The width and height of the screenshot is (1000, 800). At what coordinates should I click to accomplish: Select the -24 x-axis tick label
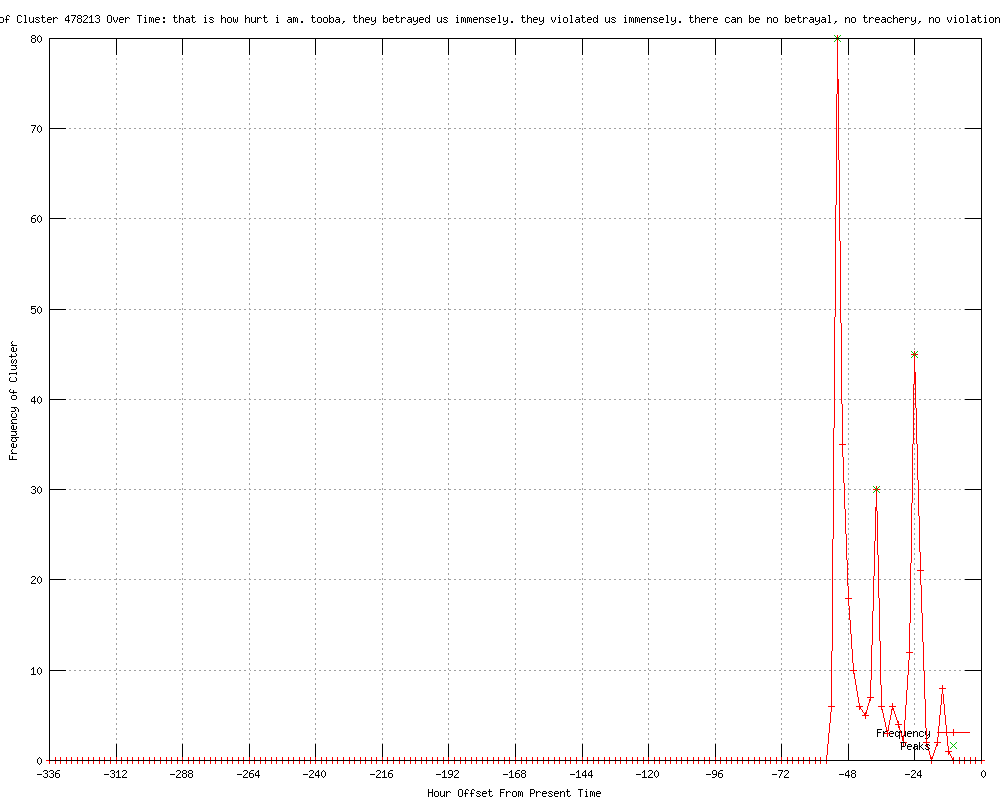914,774
